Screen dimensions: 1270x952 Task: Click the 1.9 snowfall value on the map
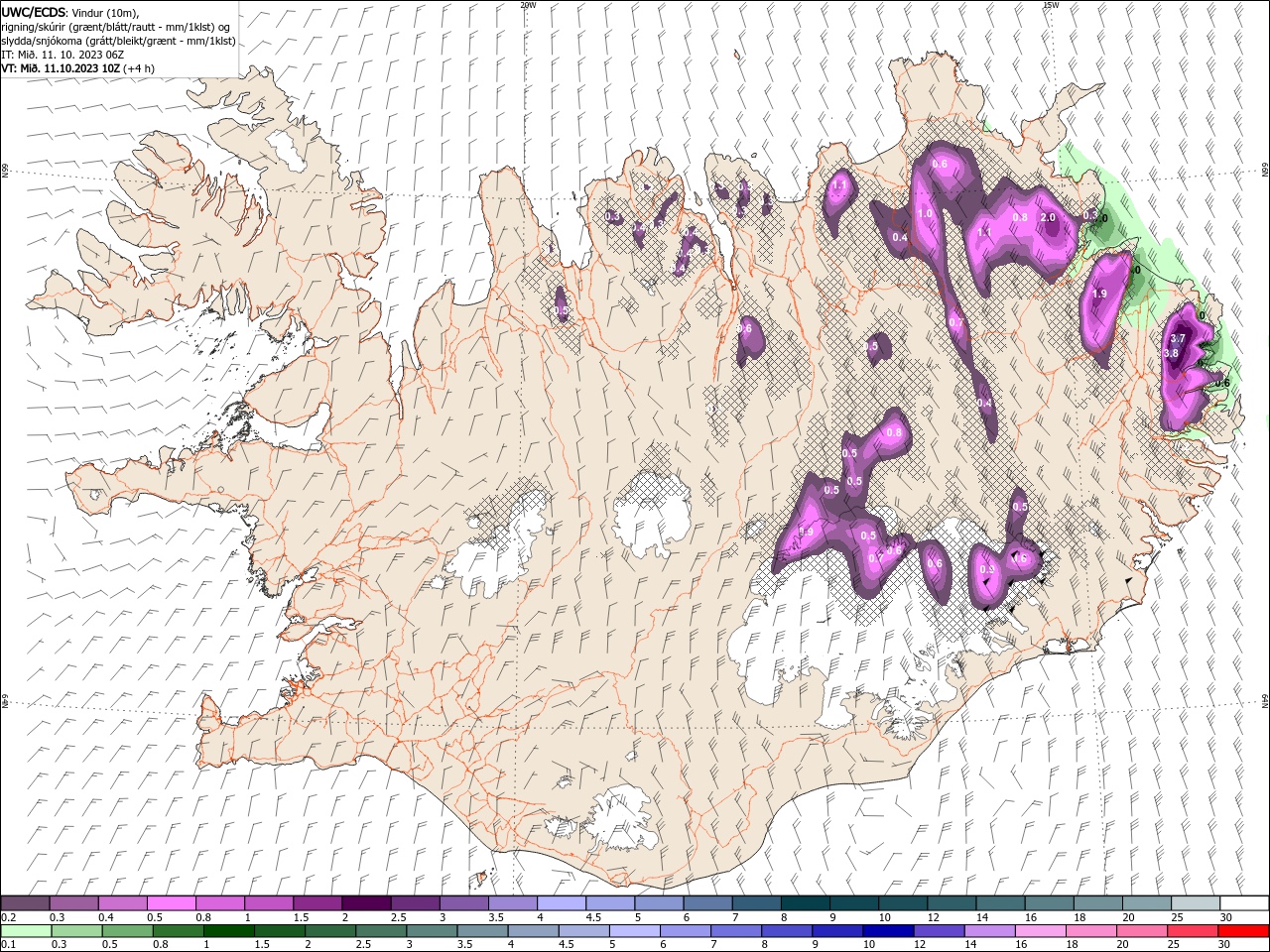pyautogui.click(x=1099, y=295)
